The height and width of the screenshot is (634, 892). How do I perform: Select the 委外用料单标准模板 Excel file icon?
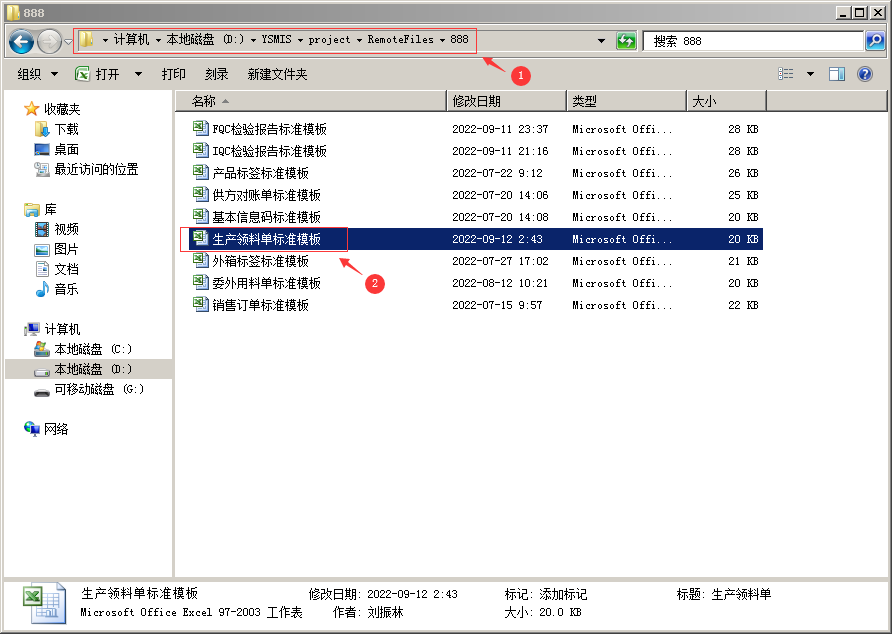point(200,282)
